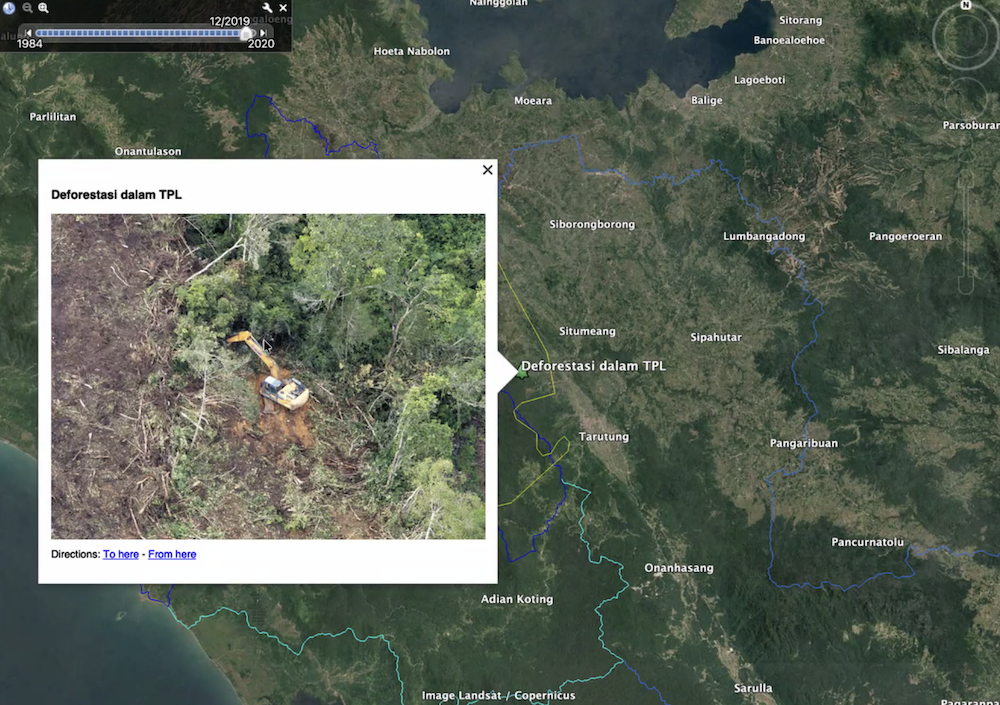Open the 'To here' directions link
The height and width of the screenshot is (705, 1000).
[x=121, y=554]
